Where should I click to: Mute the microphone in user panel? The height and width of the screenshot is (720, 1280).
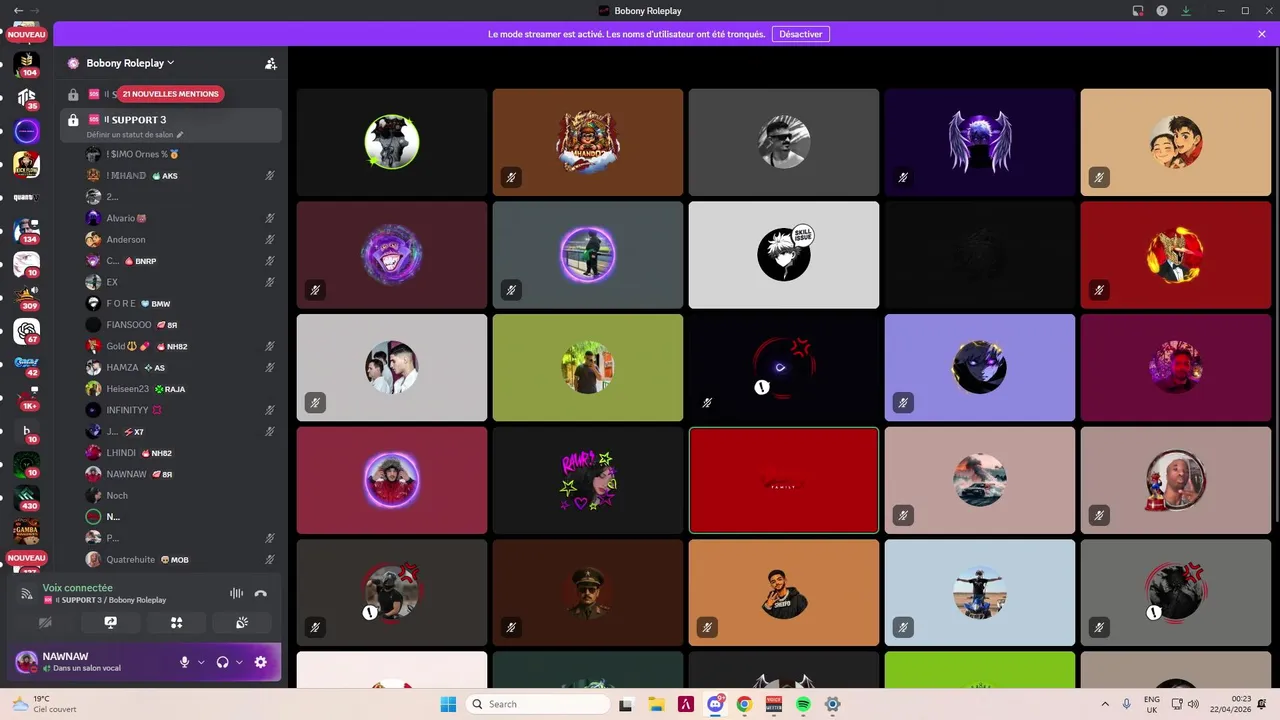184,662
